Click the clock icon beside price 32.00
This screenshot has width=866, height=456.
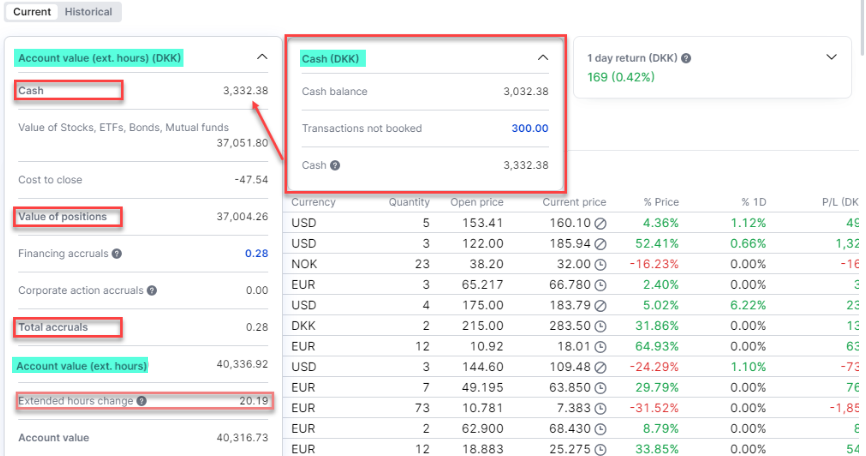pos(600,265)
